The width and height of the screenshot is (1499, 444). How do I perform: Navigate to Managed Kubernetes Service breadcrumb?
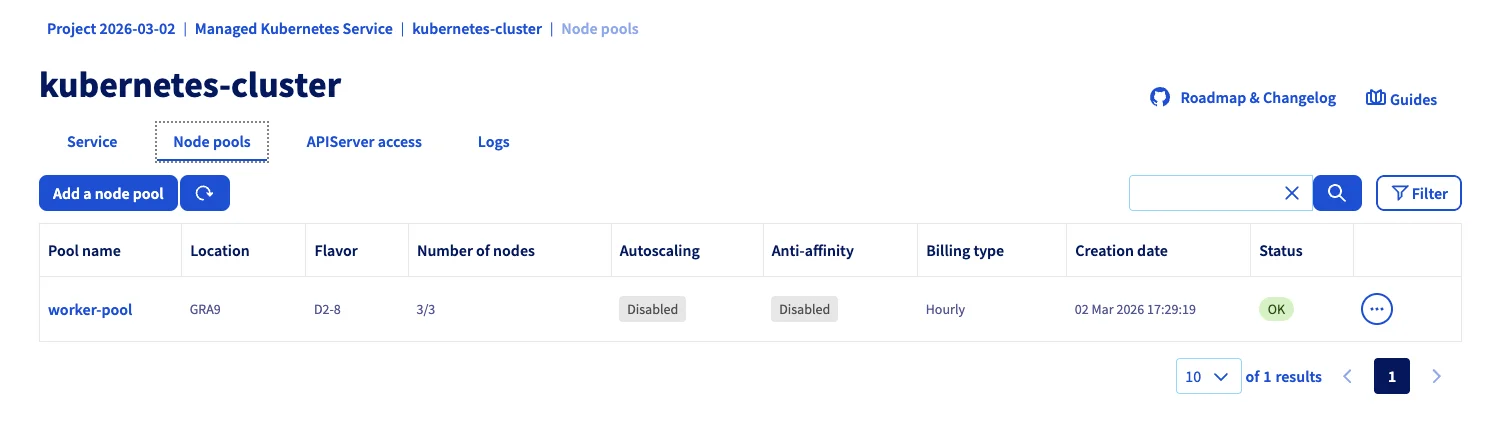coord(294,29)
